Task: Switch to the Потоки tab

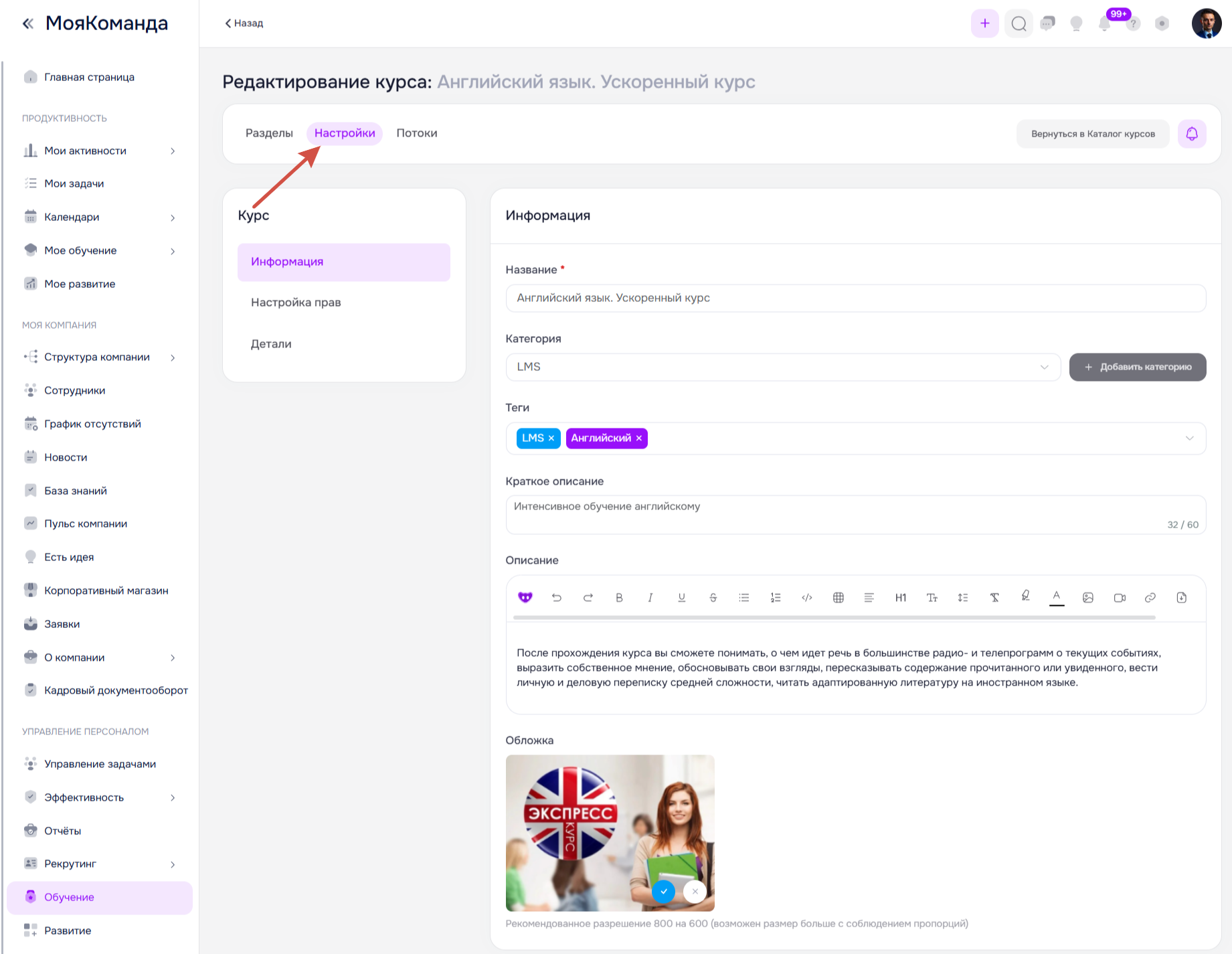Action: tap(416, 133)
